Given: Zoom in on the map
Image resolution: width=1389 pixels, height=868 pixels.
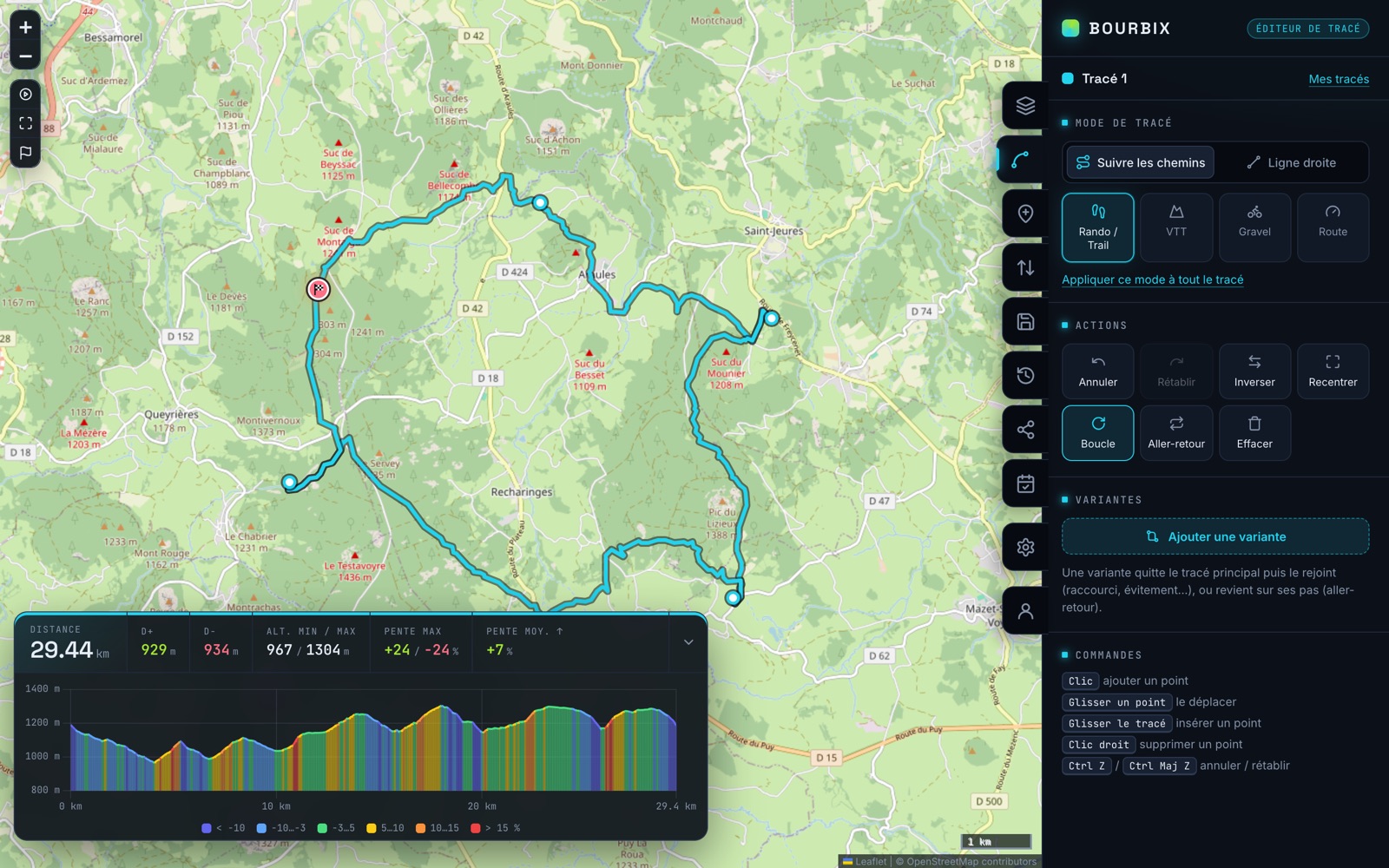Looking at the screenshot, I should pyautogui.click(x=25, y=27).
